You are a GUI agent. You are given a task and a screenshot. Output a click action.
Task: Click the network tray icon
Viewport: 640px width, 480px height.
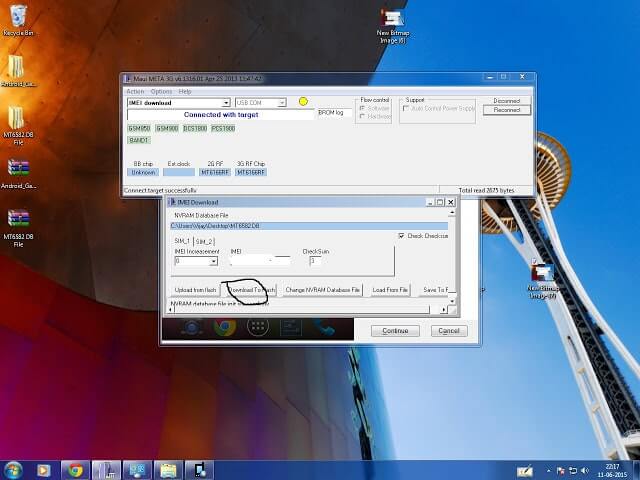[573, 471]
